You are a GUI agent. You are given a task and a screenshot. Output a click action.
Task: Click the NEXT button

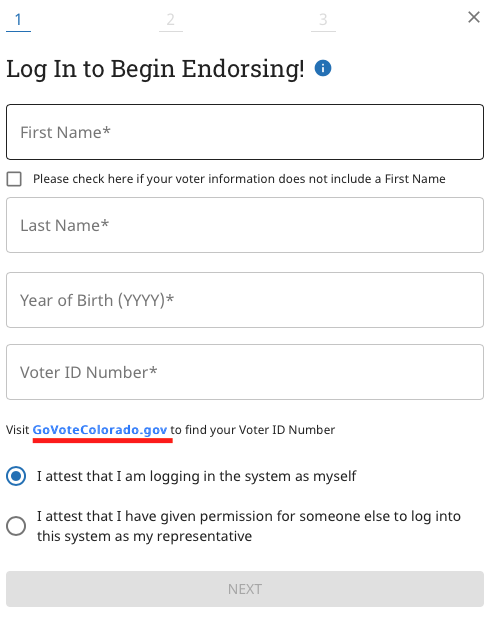tap(245, 589)
